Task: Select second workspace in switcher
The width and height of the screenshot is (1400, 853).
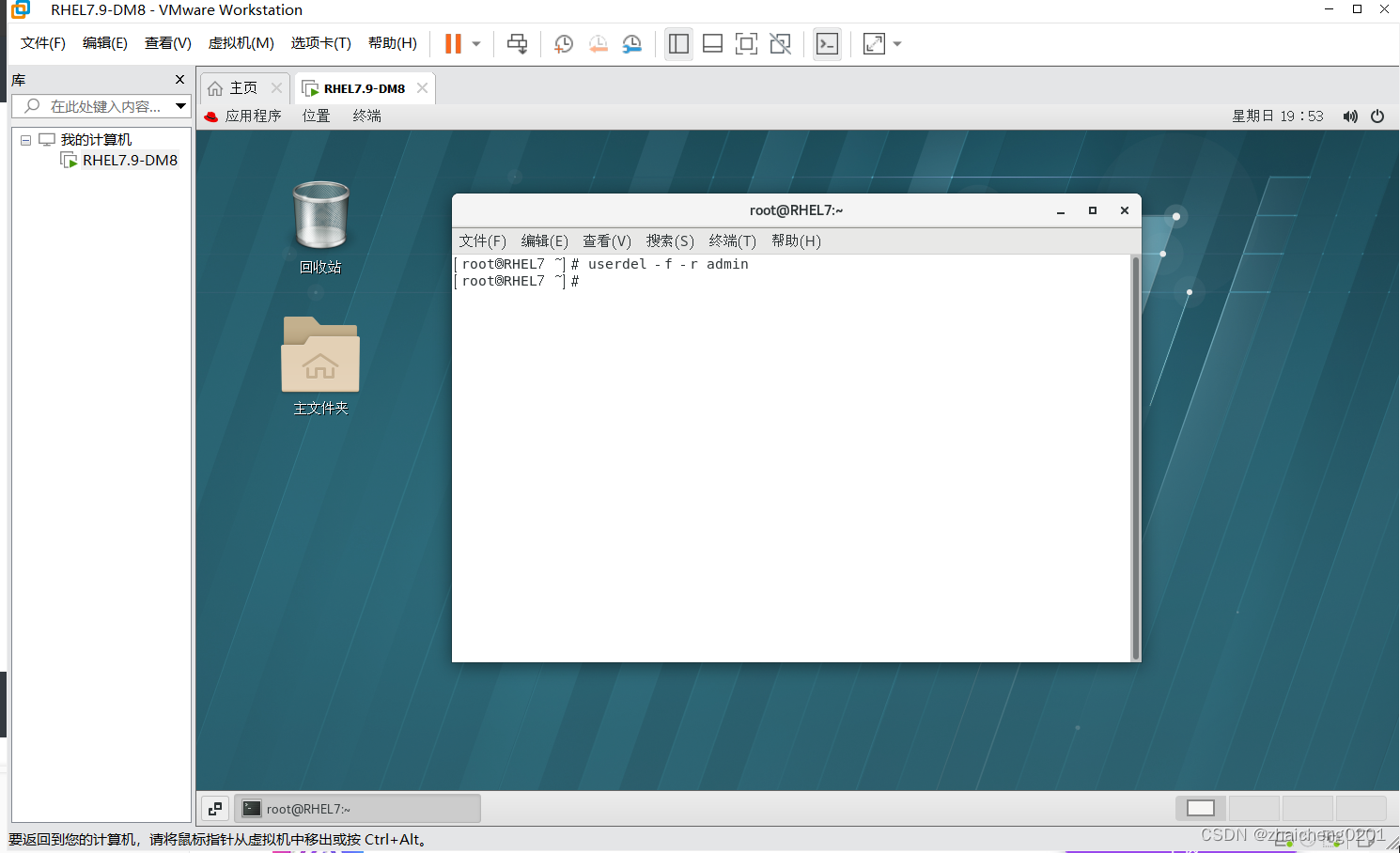Action: [1254, 808]
